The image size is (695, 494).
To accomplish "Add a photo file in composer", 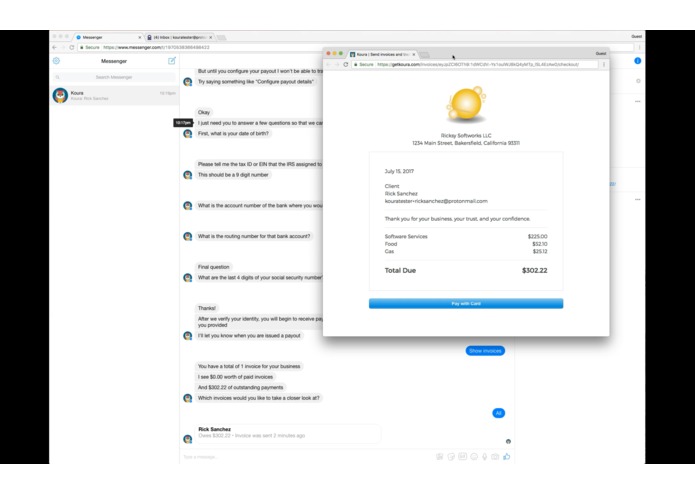I will tap(439, 457).
